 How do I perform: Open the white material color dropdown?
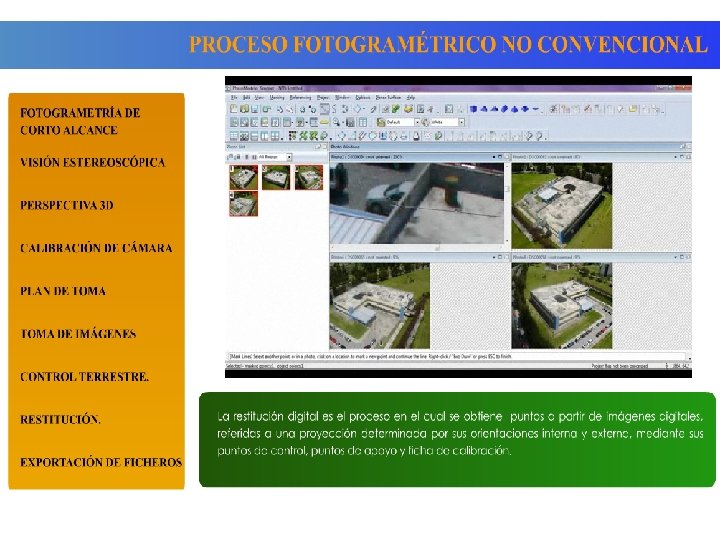[x=461, y=122]
